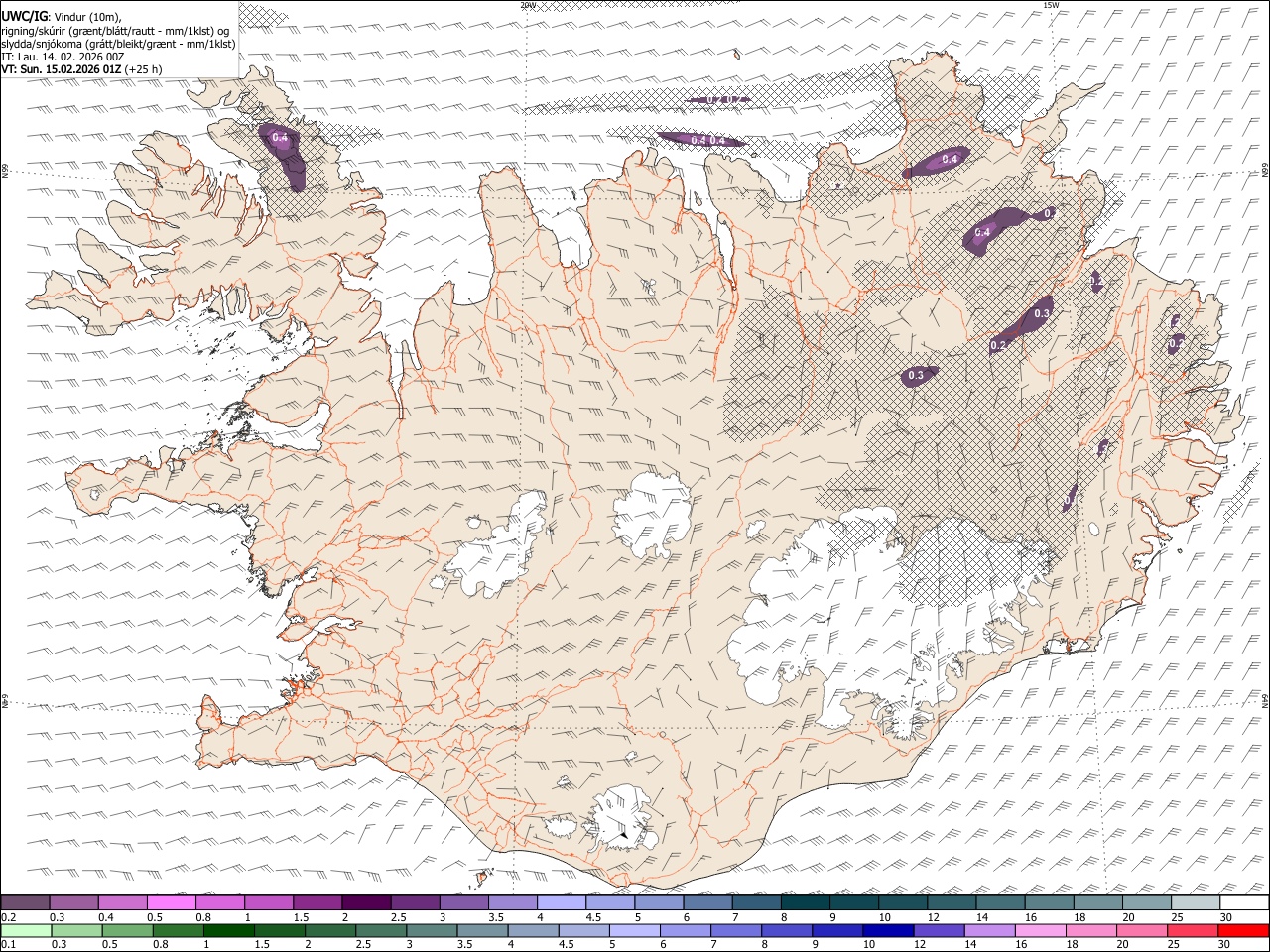This screenshot has width=1270, height=952.
Task: Click the darkest green 1 rain swatch
Action: [229, 930]
